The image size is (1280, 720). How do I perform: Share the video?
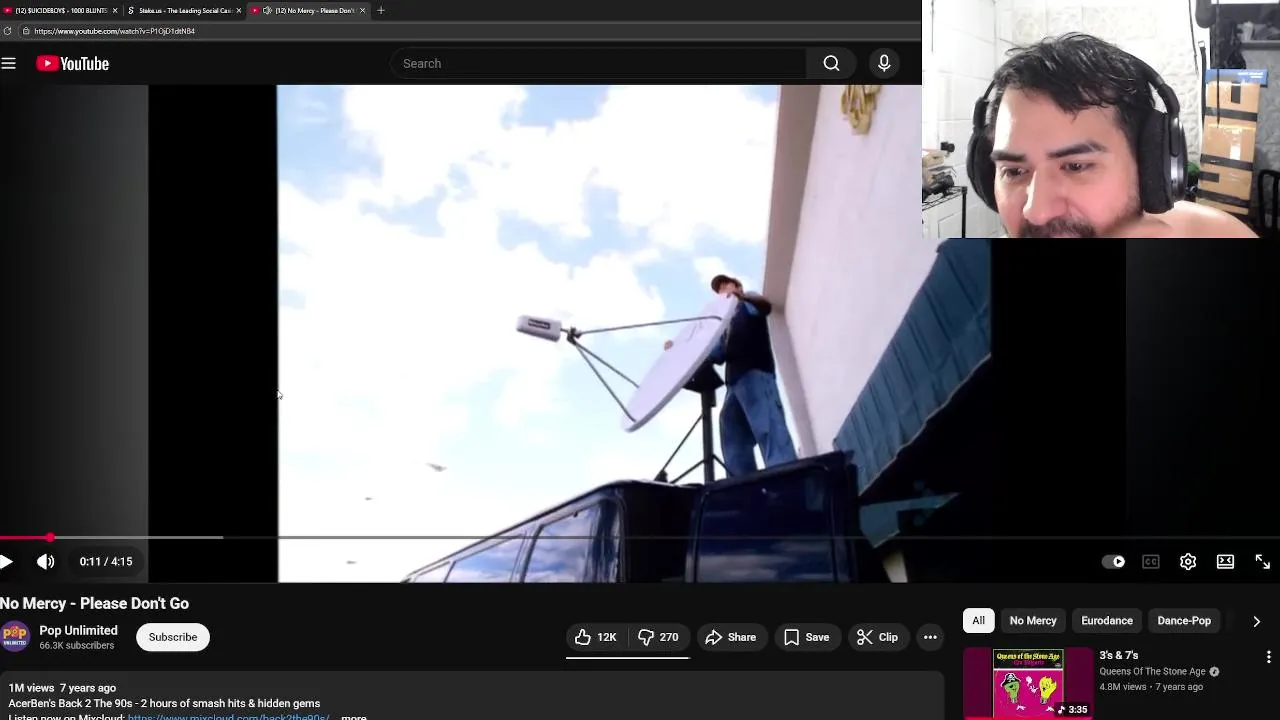point(730,637)
